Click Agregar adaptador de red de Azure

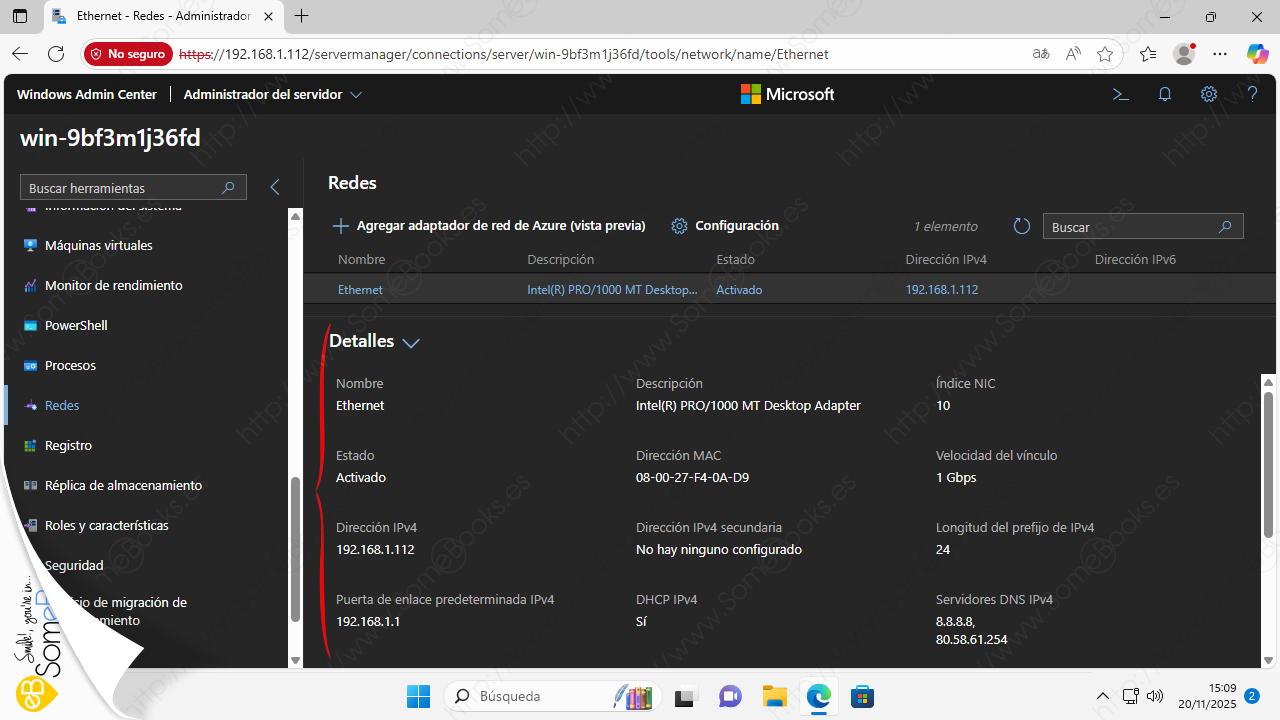489,226
